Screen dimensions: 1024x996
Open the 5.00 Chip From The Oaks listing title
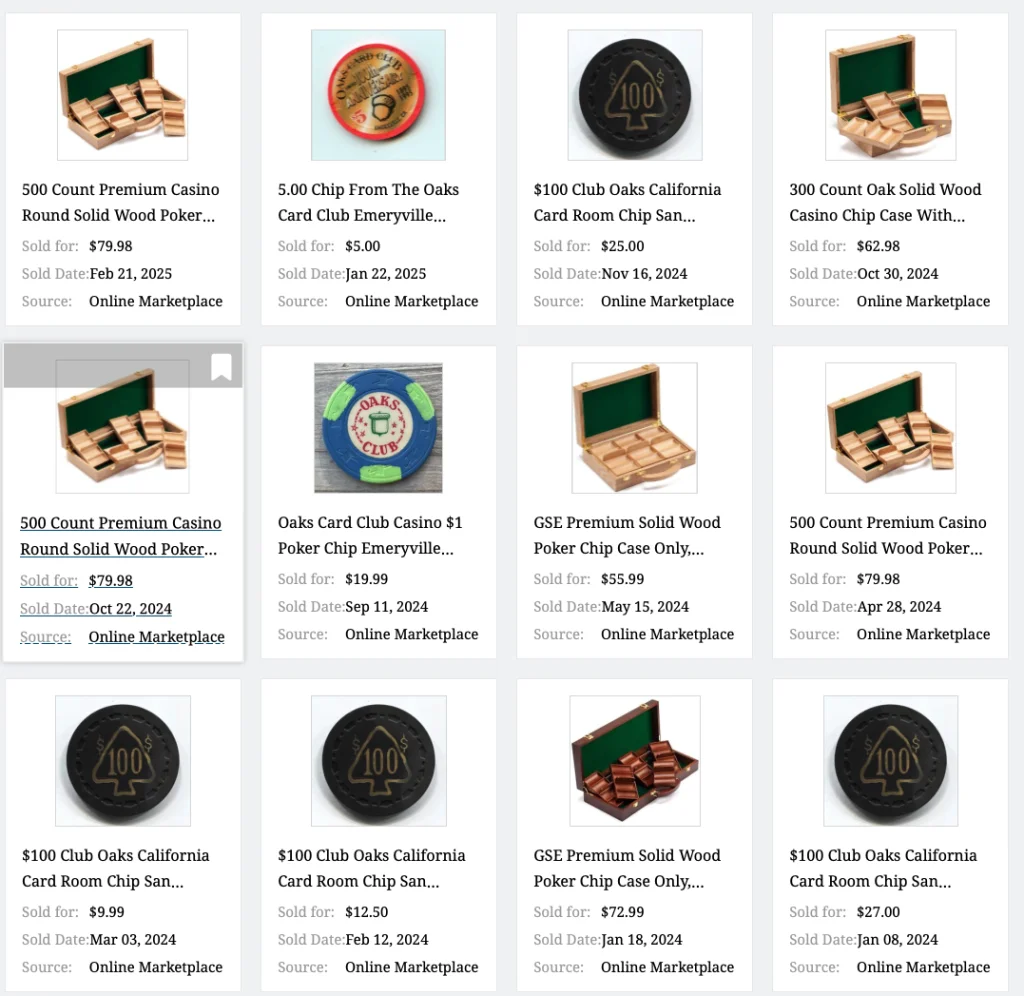click(368, 202)
